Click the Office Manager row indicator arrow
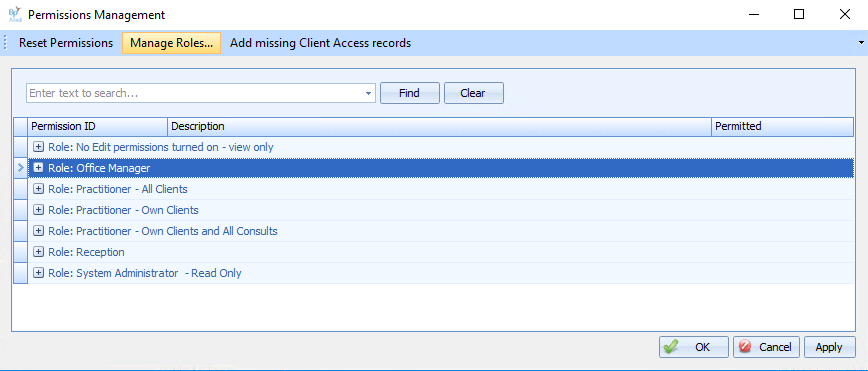 [x=21, y=168]
